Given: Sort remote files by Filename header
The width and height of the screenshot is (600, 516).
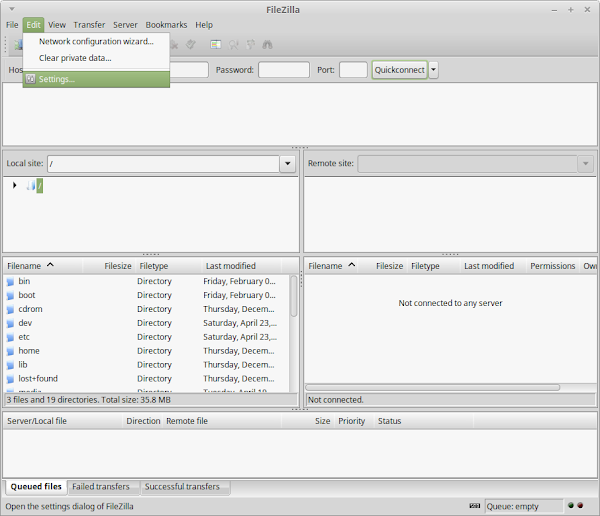Looking at the screenshot, I should click(331, 266).
